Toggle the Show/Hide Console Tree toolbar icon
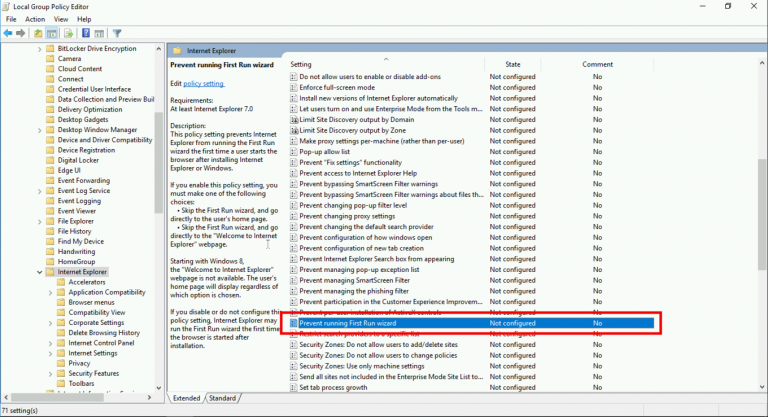Image resolution: width=768 pixels, height=417 pixels. (51, 33)
